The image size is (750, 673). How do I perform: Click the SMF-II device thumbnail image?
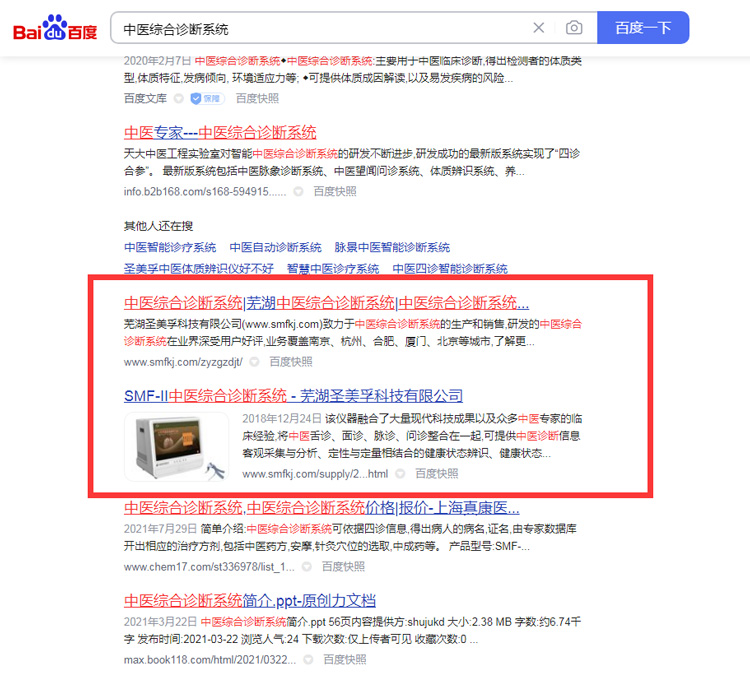click(x=176, y=447)
